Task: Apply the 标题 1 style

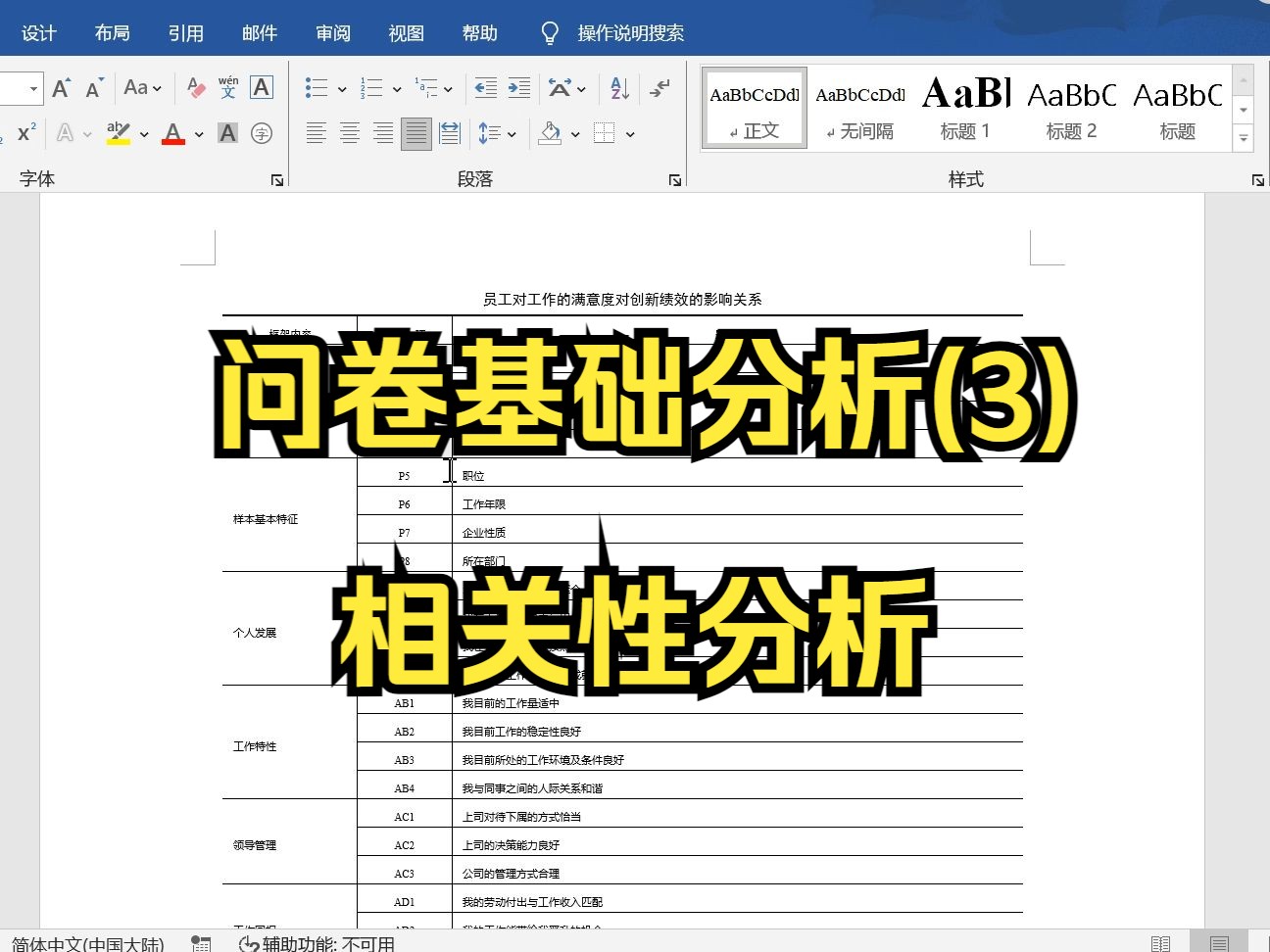Action: coord(966,109)
